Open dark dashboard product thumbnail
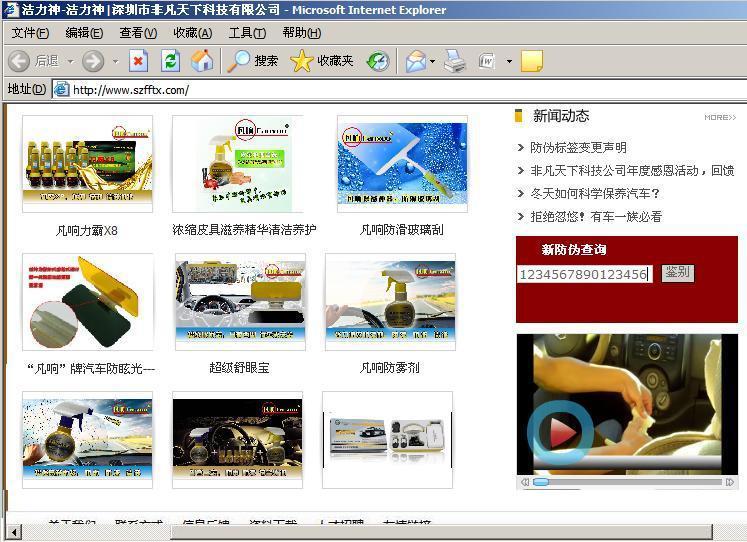The width and height of the screenshot is (747, 542). click(237, 440)
